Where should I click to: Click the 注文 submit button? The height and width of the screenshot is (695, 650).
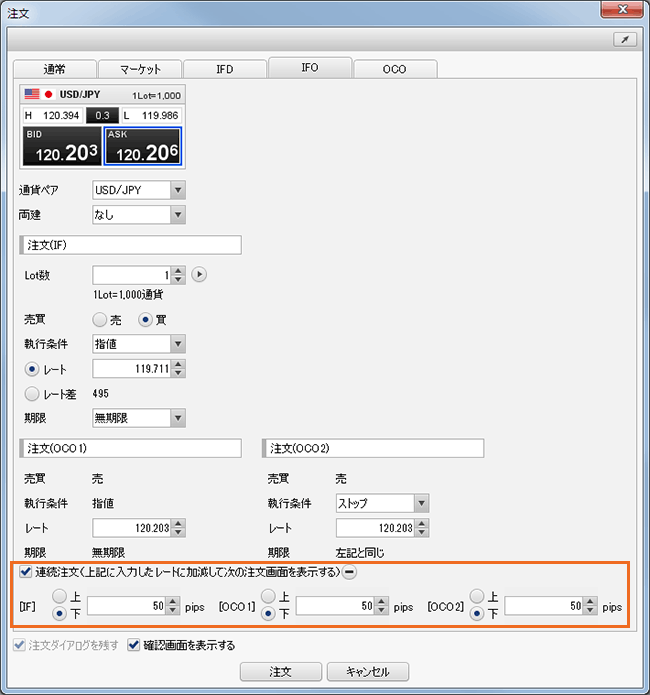[279, 671]
